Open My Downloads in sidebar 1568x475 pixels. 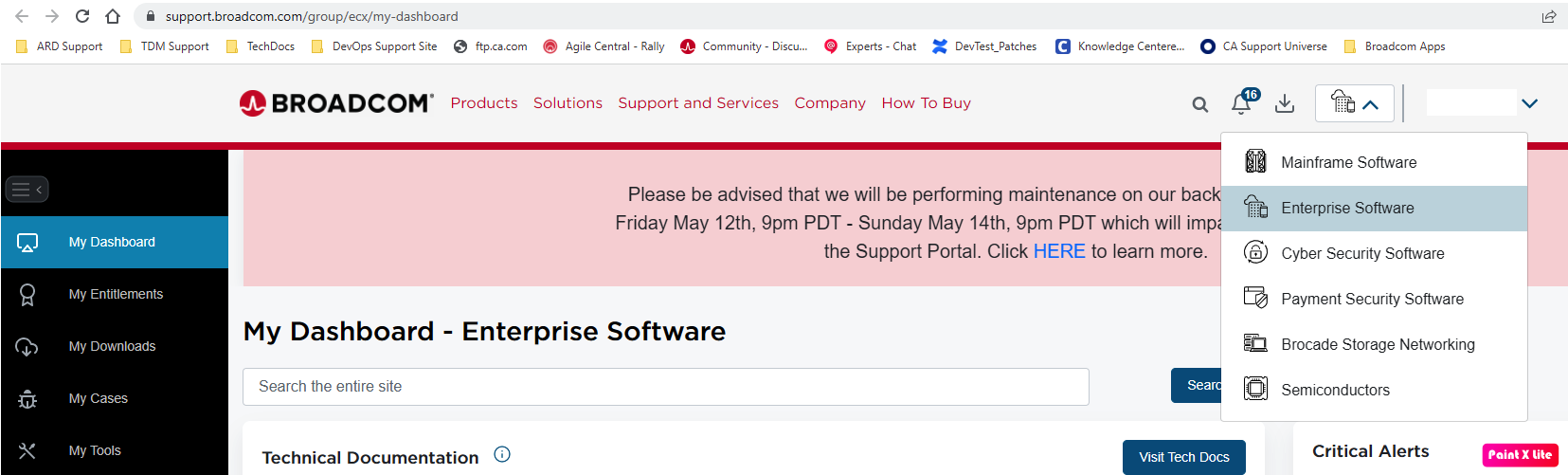pyautogui.click(x=112, y=346)
